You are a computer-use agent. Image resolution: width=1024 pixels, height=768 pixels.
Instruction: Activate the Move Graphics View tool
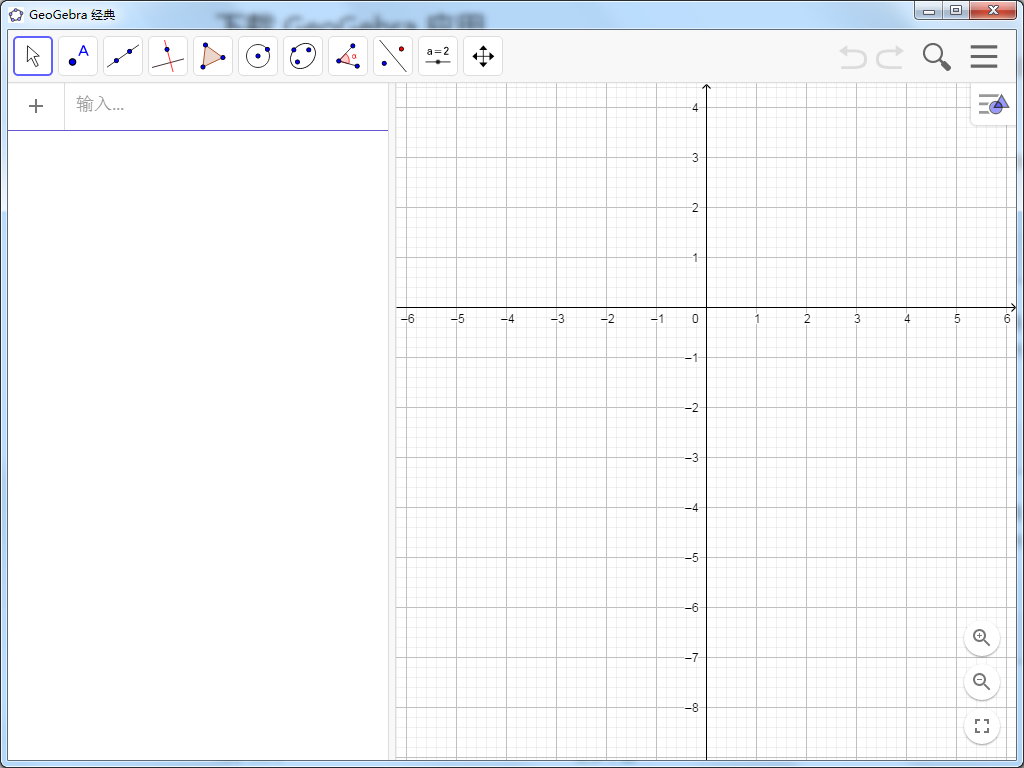point(482,56)
